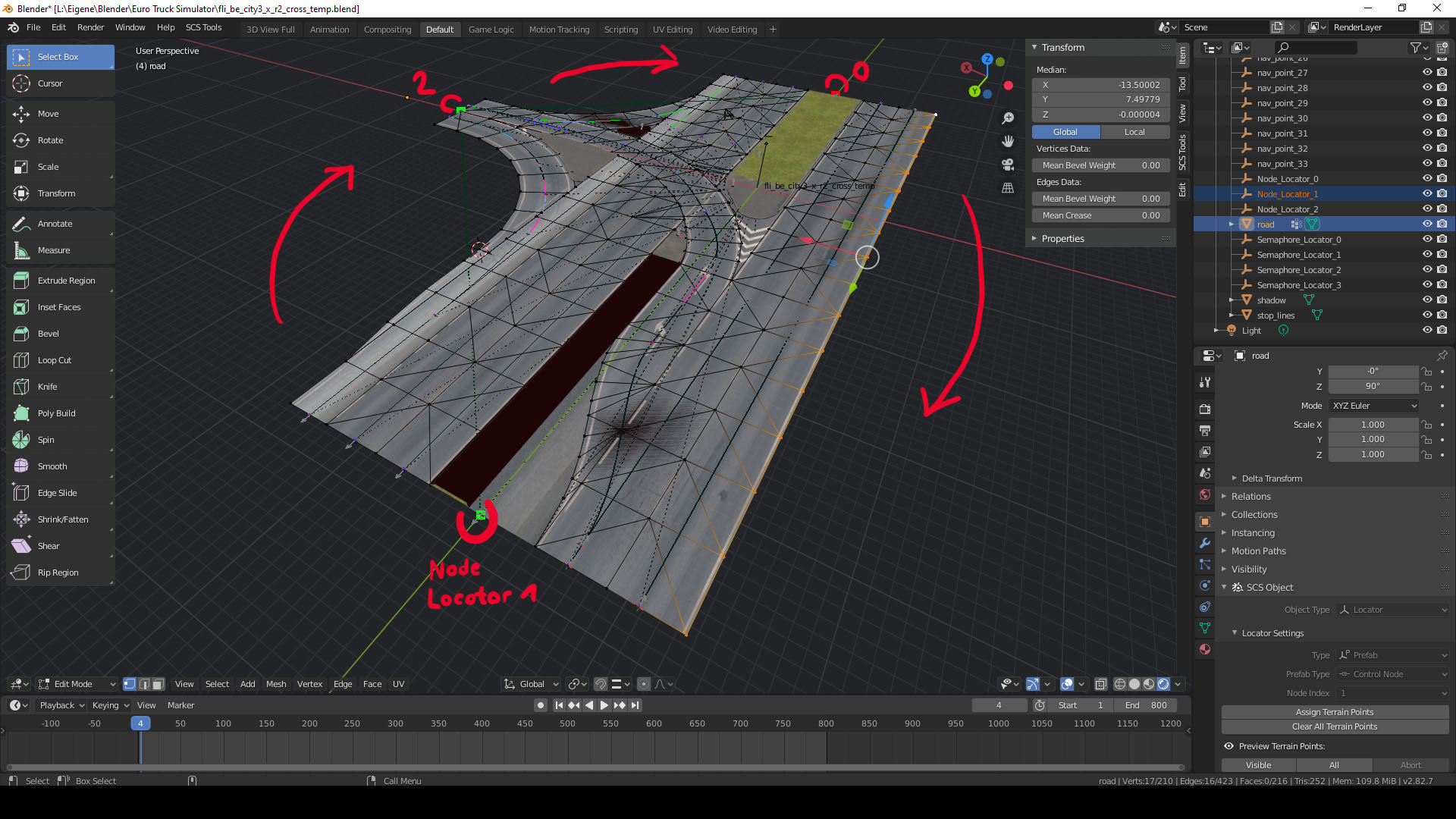Choose Extrude Region tool

pyautogui.click(x=61, y=281)
